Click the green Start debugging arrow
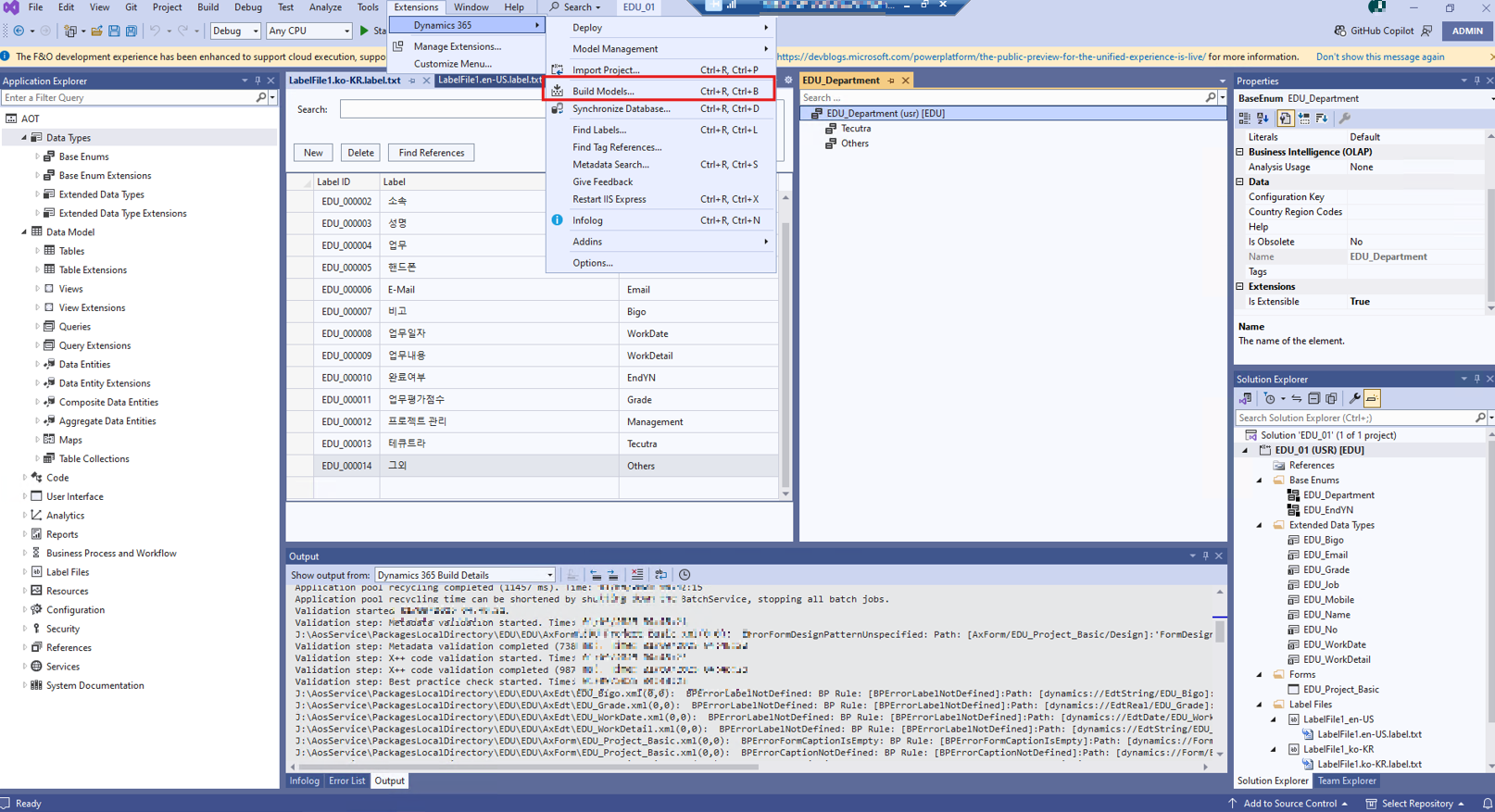Image resolution: width=1495 pixels, height=812 pixels. click(x=364, y=31)
